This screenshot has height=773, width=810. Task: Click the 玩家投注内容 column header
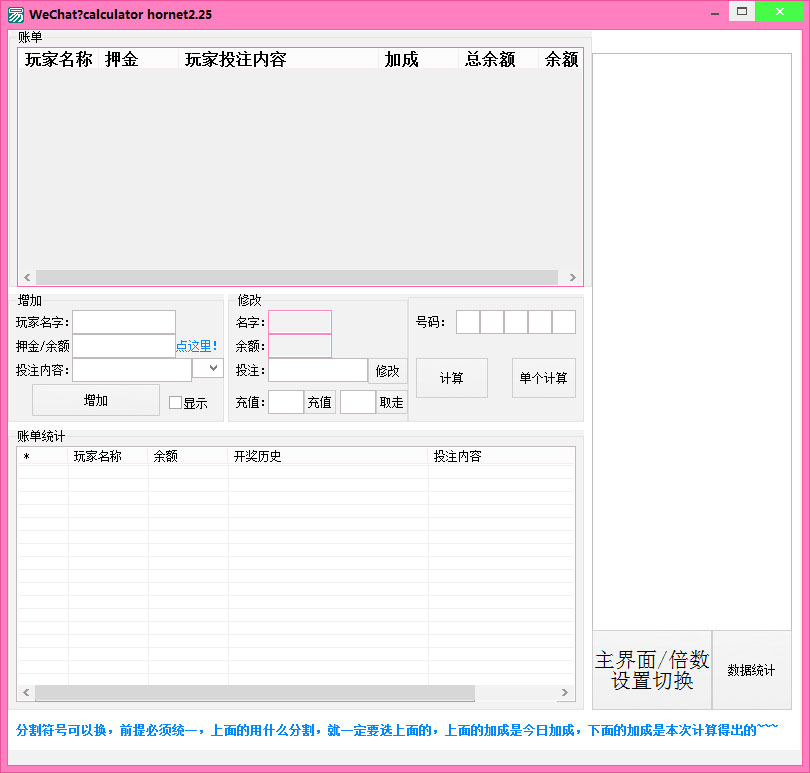coord(278,59)
